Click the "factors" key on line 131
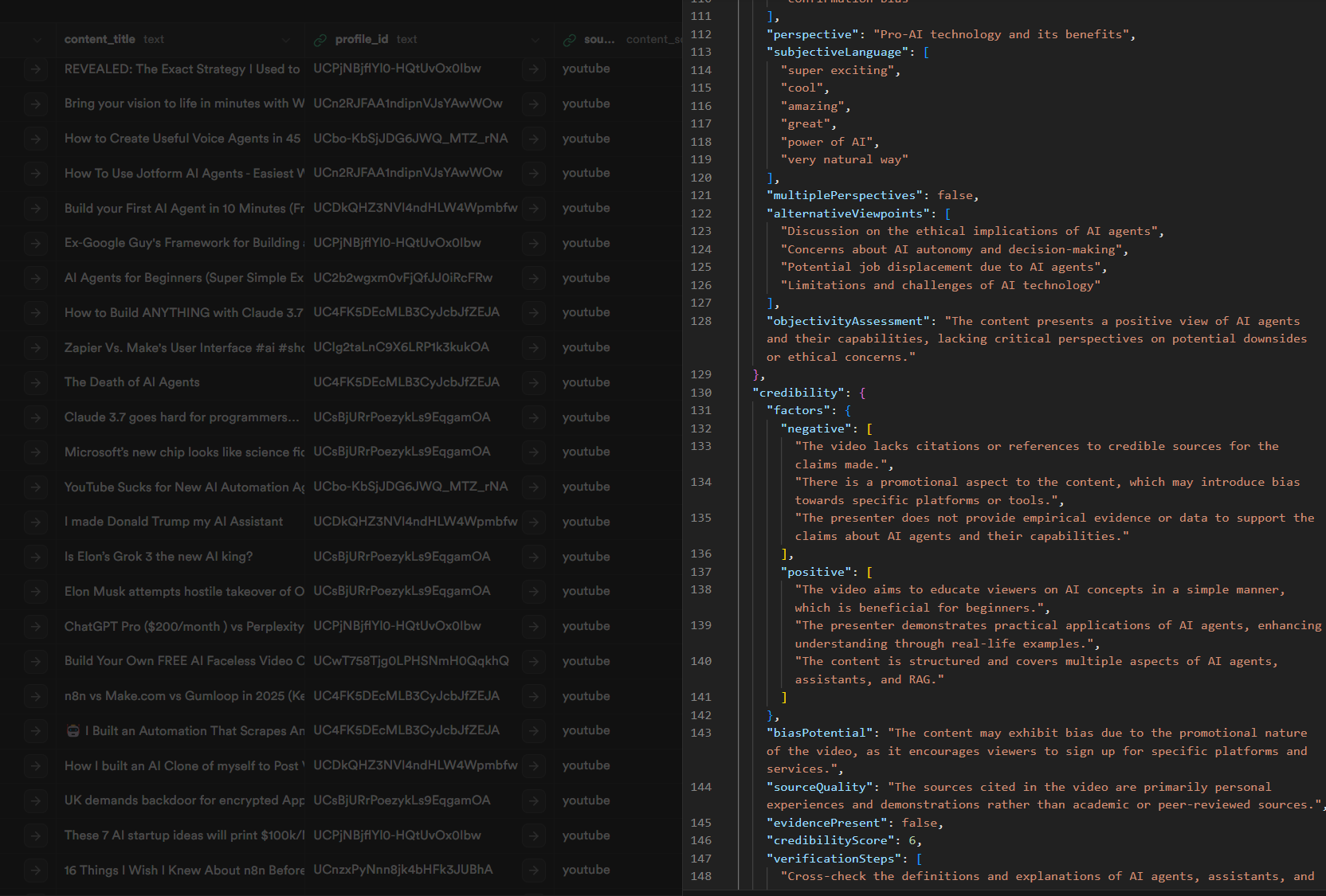 coord(799,410)
